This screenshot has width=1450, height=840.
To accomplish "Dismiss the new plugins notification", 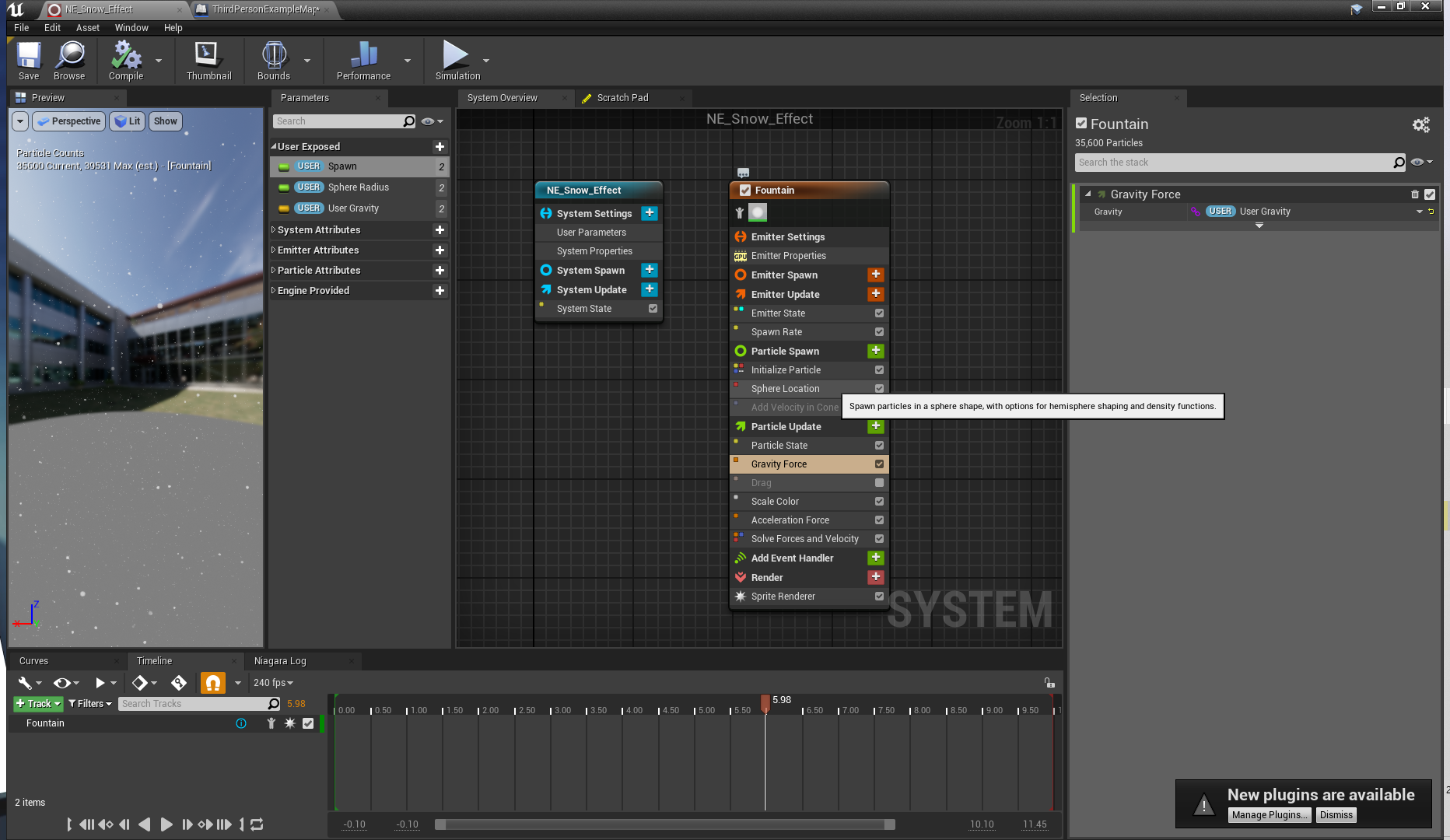I will point(1336,815).
